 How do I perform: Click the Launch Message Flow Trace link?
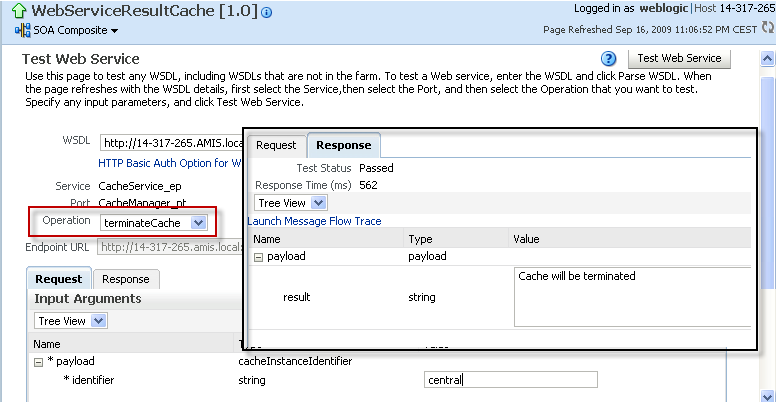pos(314,221)
